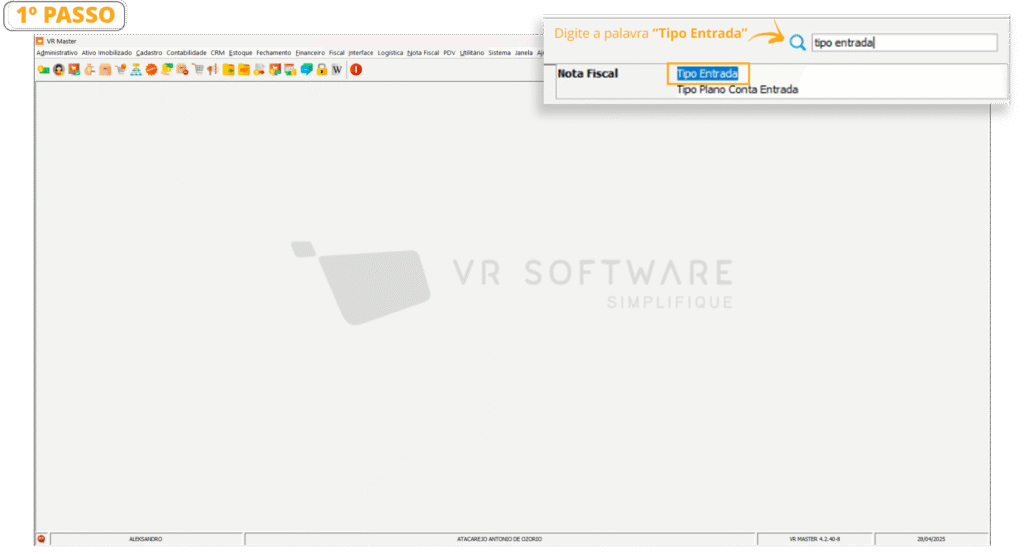1024x554 pixels.
Task: Click 'ATACAREJO ANTONIO DE OZORIO' in status bar
Action: pos(500,540)
